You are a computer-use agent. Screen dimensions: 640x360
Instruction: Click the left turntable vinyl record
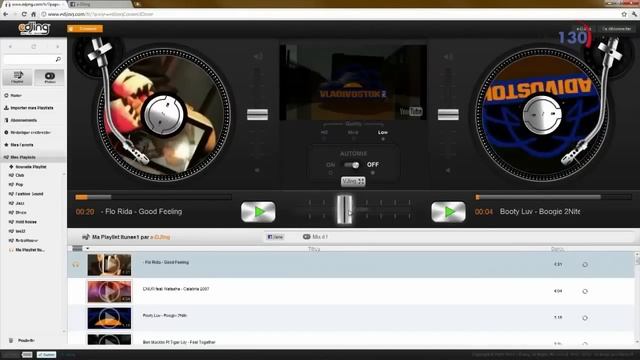[164, 115]
